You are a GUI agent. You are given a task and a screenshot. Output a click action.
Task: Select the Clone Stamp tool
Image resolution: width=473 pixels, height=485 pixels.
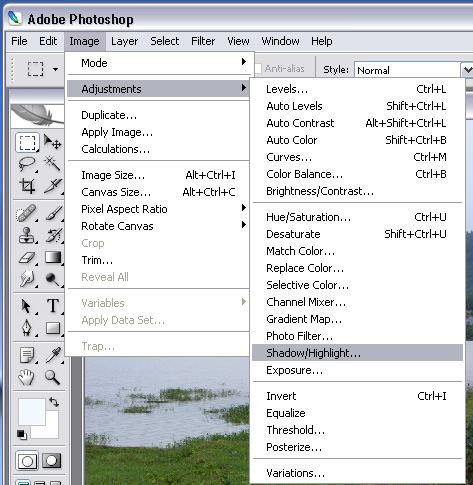(27, 235)
